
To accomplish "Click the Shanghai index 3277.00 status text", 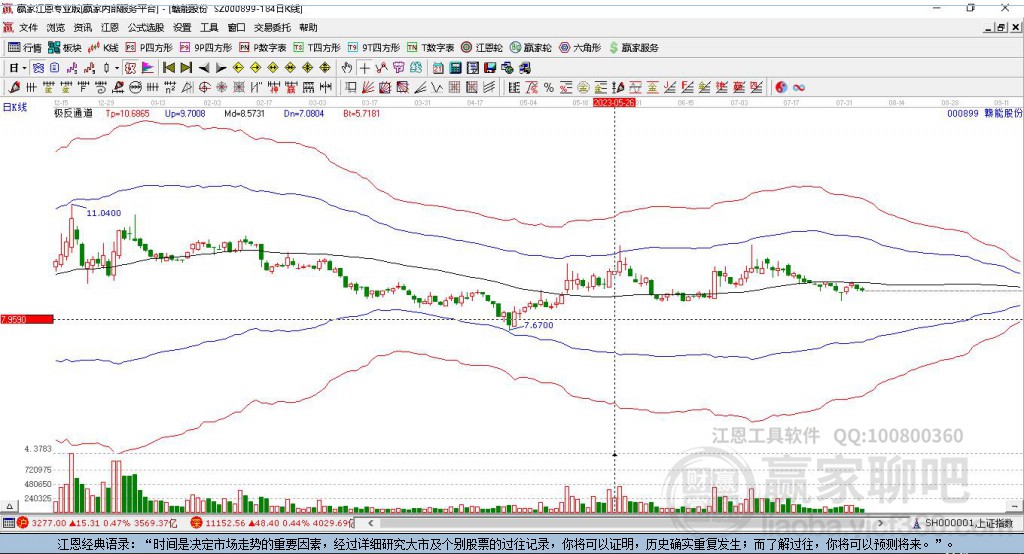I will click(49, 523).
